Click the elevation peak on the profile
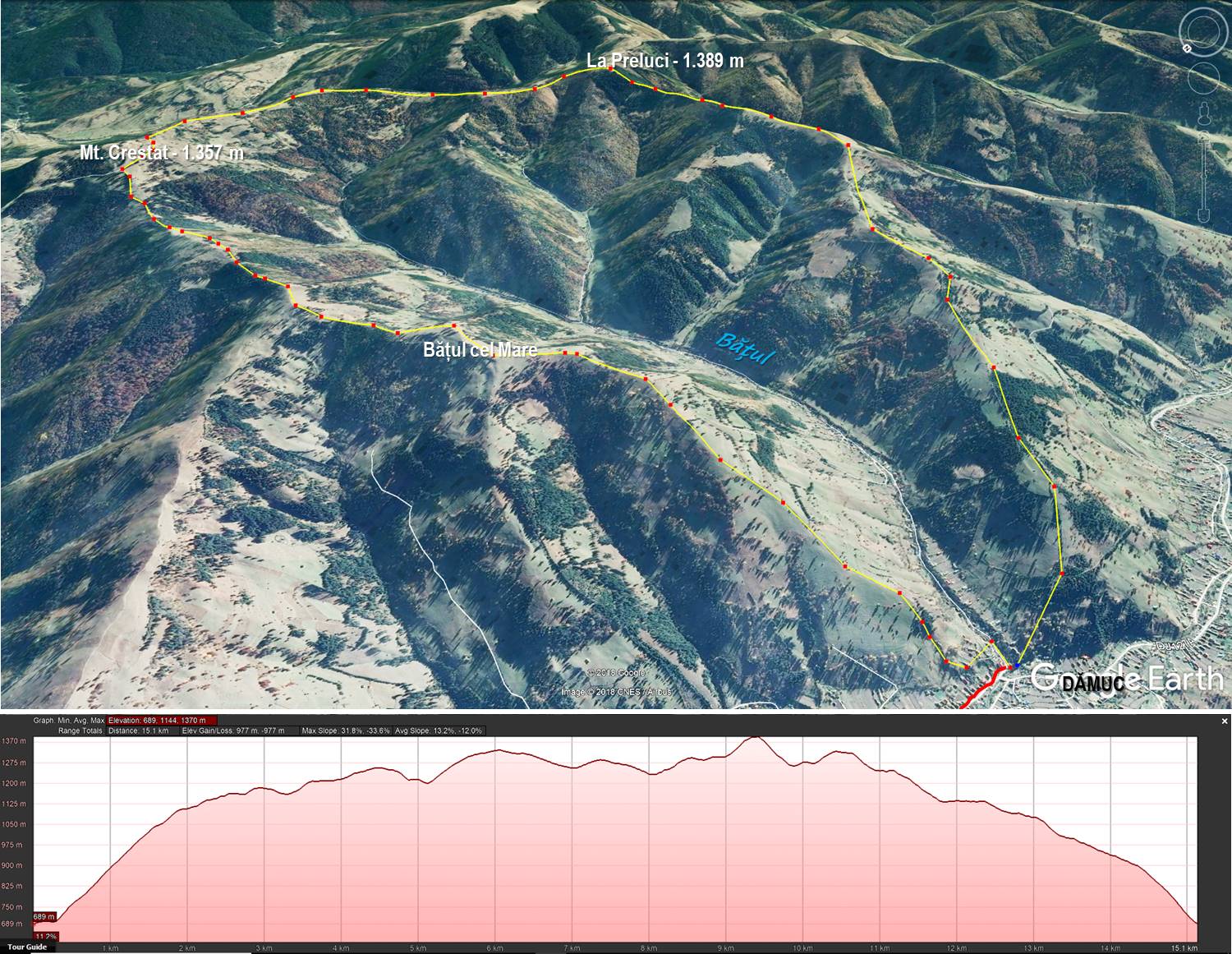Image resolution: width=1232 pixels, height=954 pixels. tap(754, 739)
